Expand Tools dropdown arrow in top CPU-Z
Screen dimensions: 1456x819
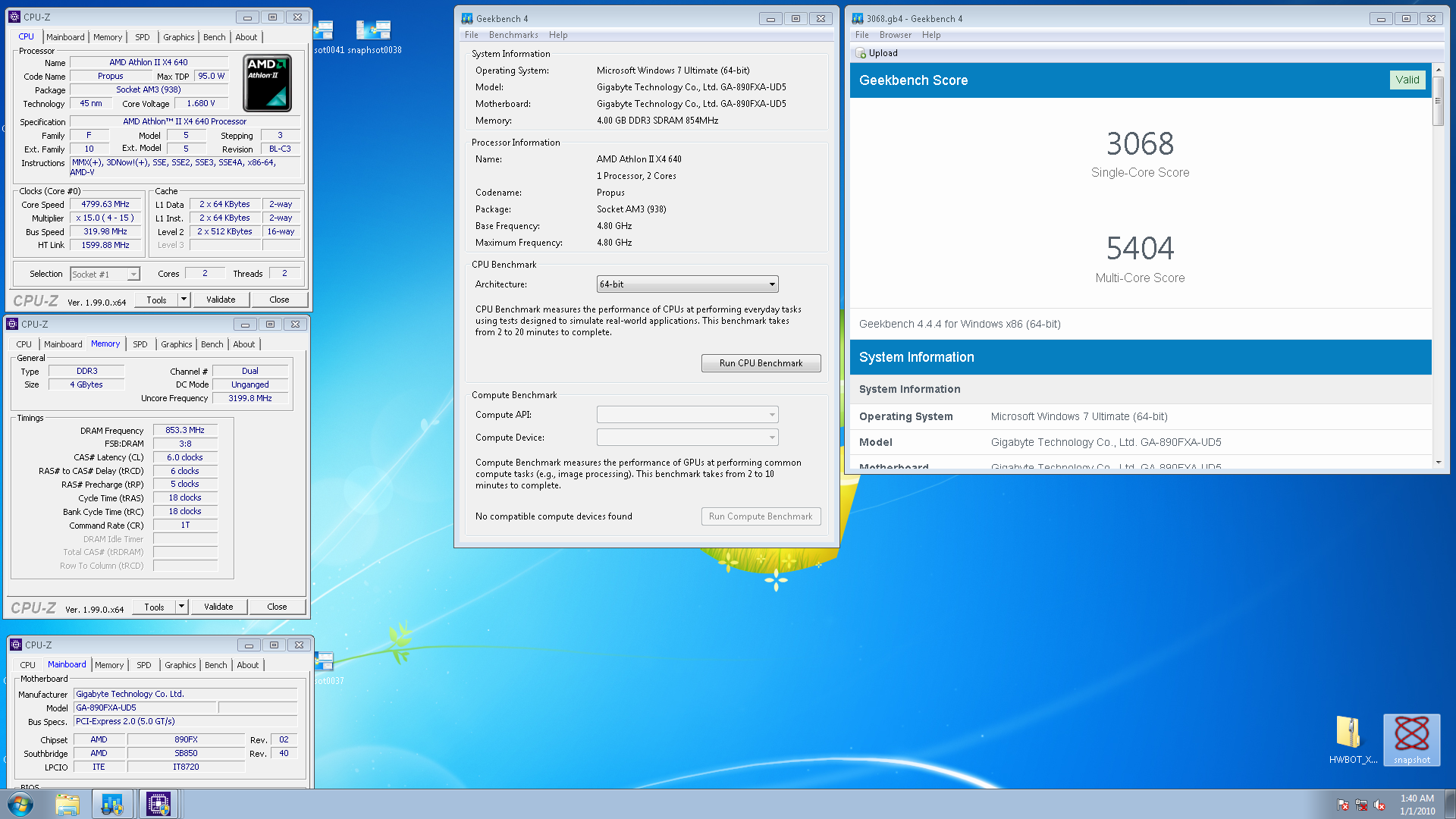(183, 300)
